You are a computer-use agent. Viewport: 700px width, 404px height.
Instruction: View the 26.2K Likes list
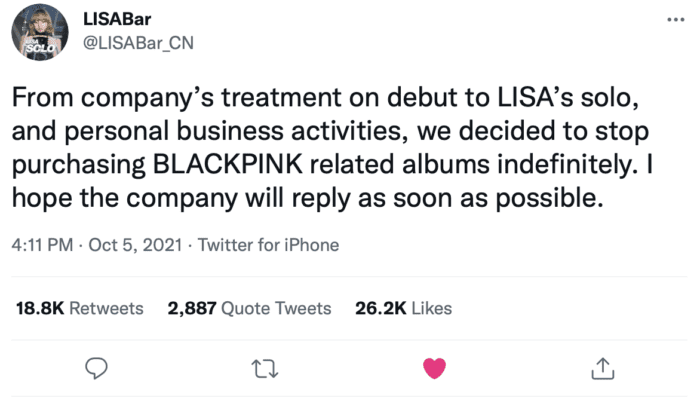[404, 308]
